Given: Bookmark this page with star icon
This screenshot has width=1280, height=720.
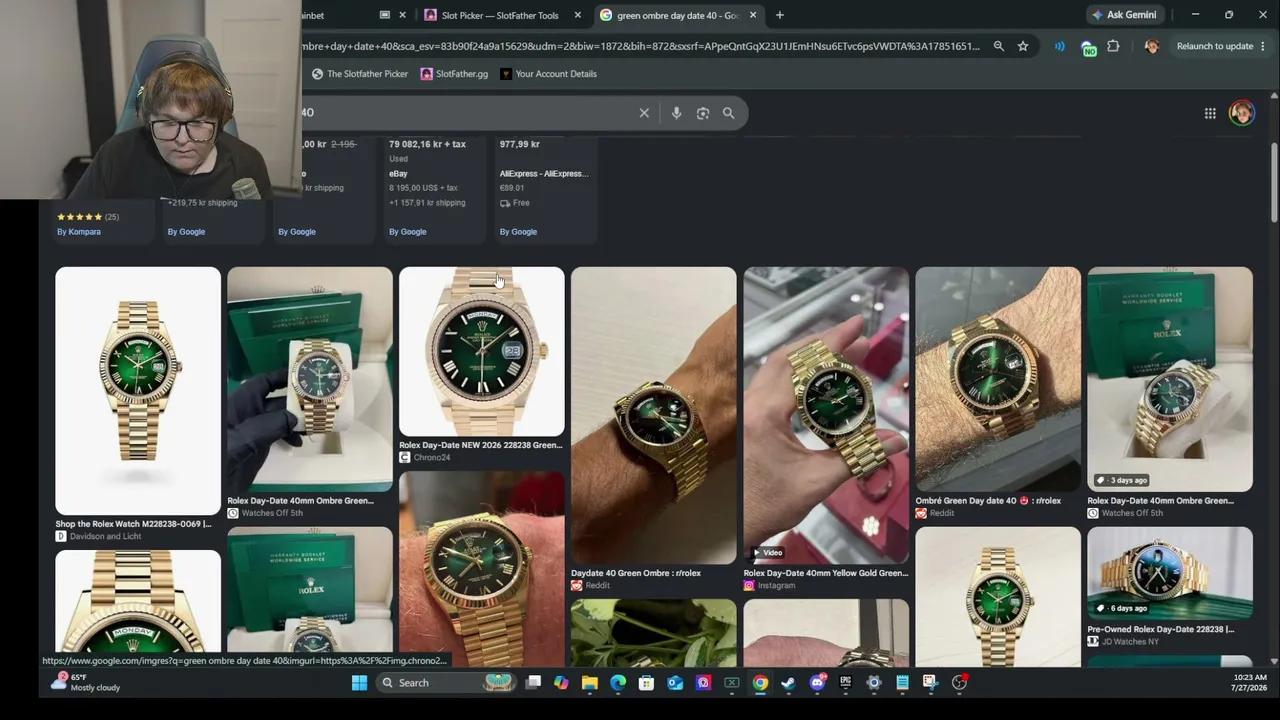Looking at the screenshot, I should tap(1023, 46).
